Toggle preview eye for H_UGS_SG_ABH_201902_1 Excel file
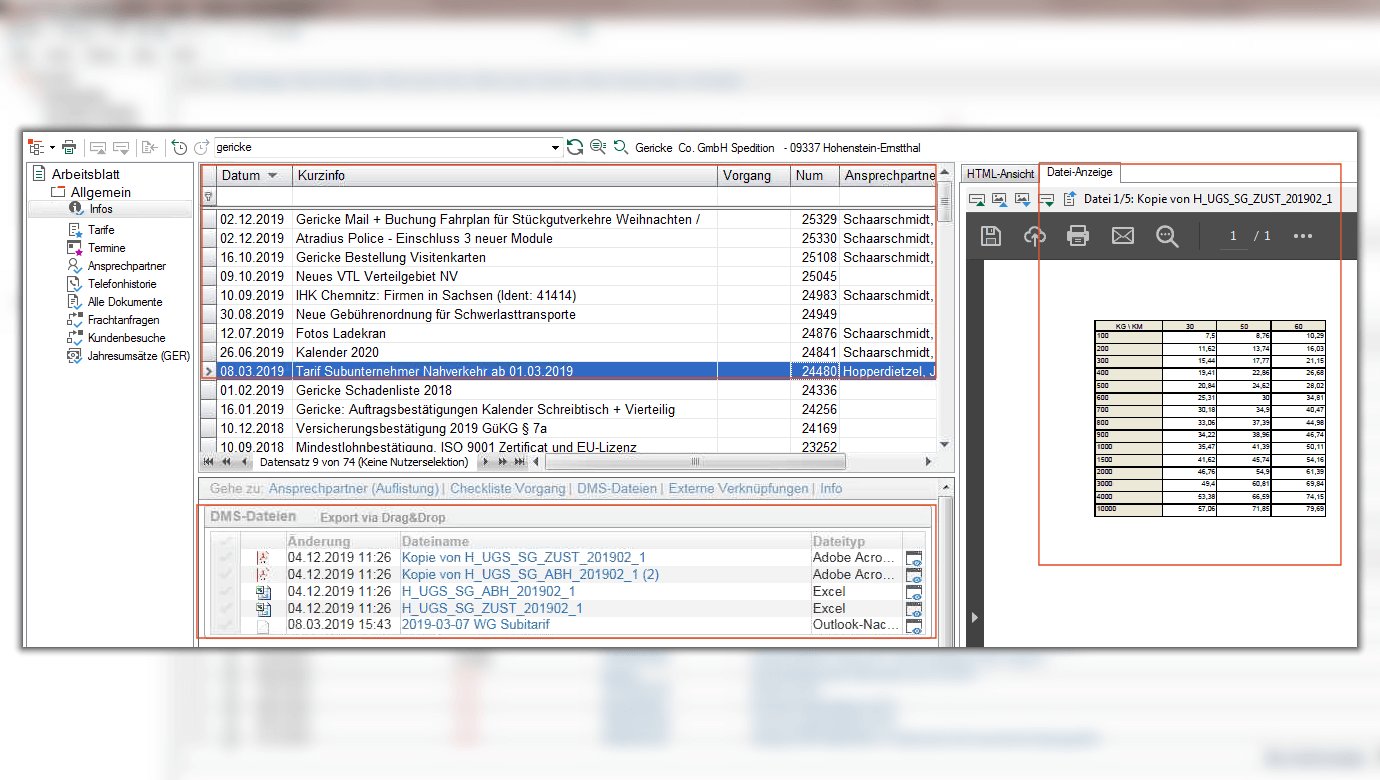1380x780 pixels. pos(914,592)
